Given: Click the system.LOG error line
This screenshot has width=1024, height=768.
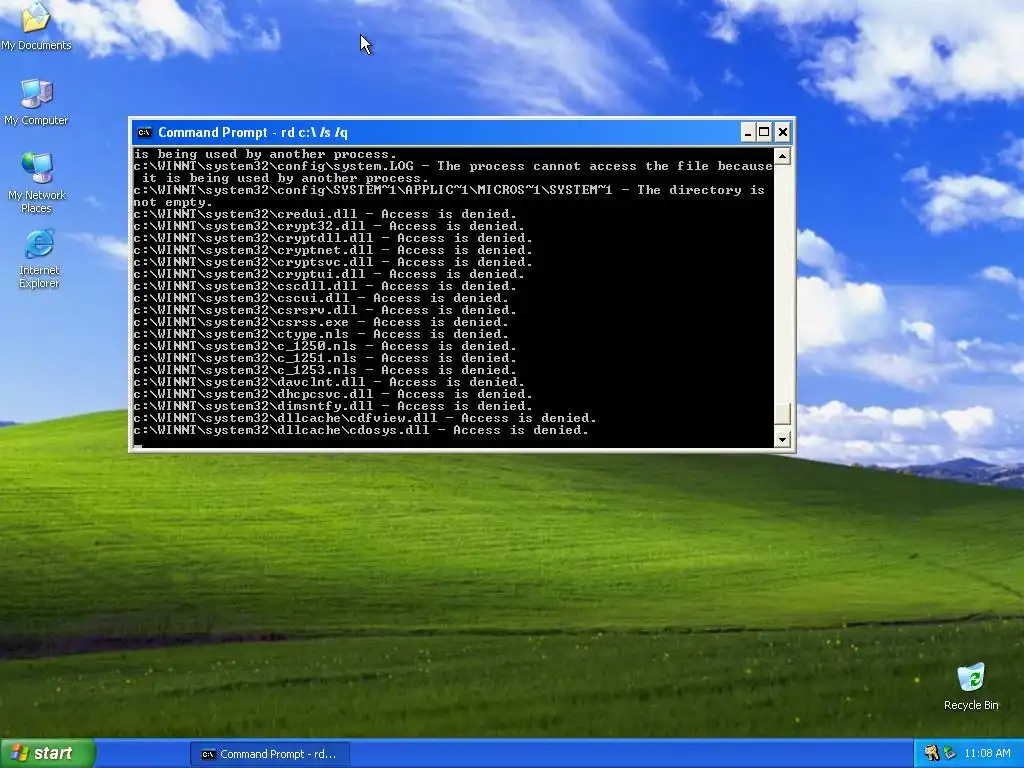Looking at the screenshot, I should coord(453,172).
